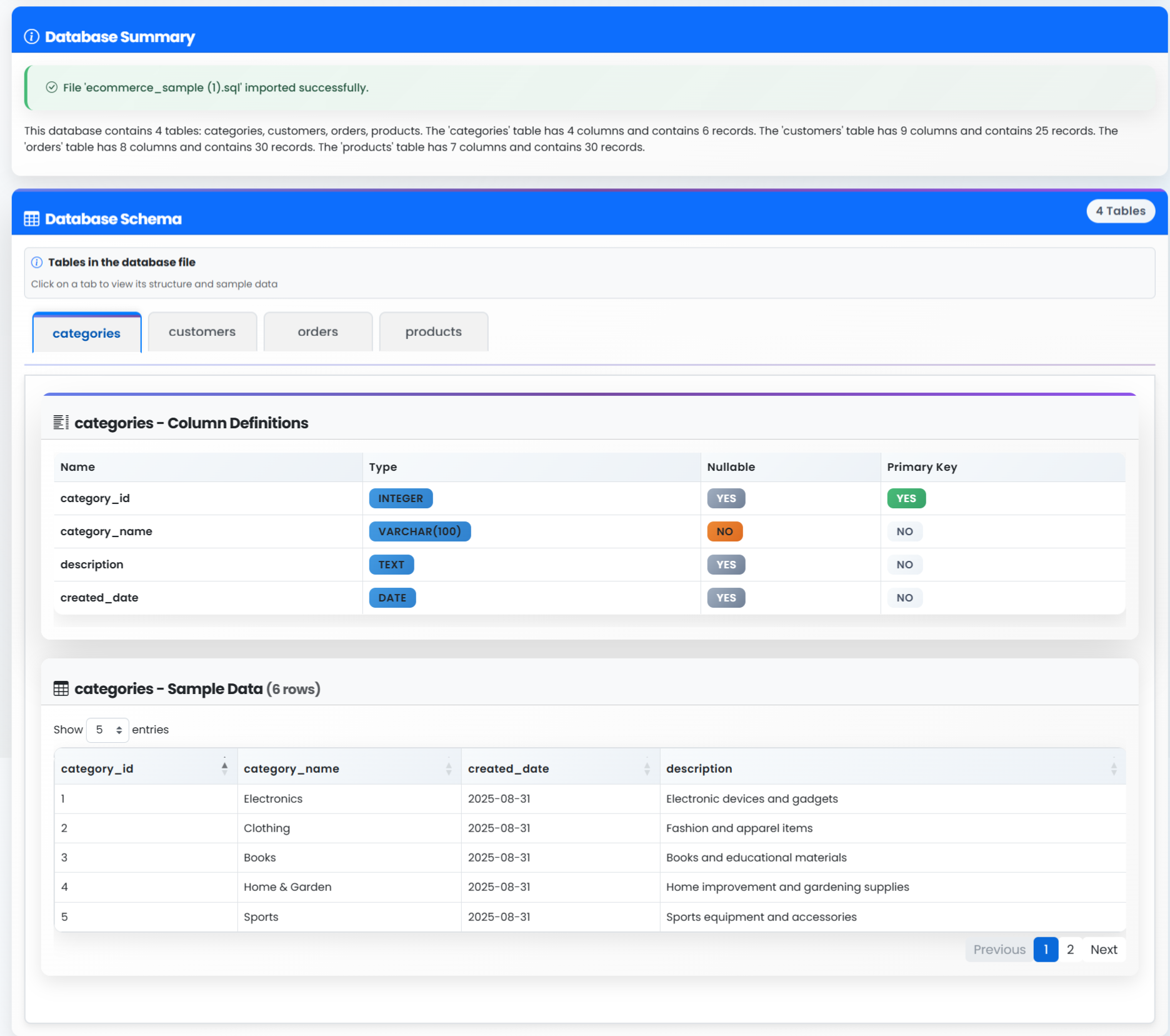Sort by created_date column arrows
Screen dimensions: 1170x1036
pos(647,768)
